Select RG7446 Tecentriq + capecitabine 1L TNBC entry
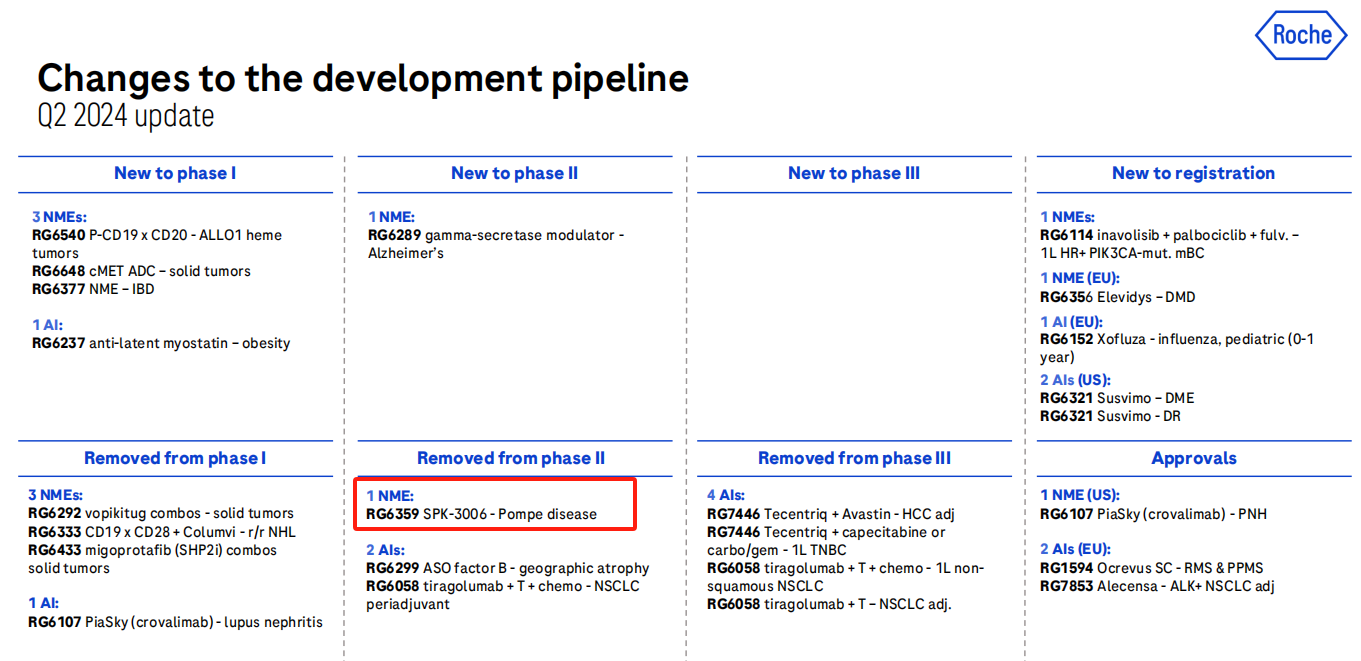 [826, 541]
